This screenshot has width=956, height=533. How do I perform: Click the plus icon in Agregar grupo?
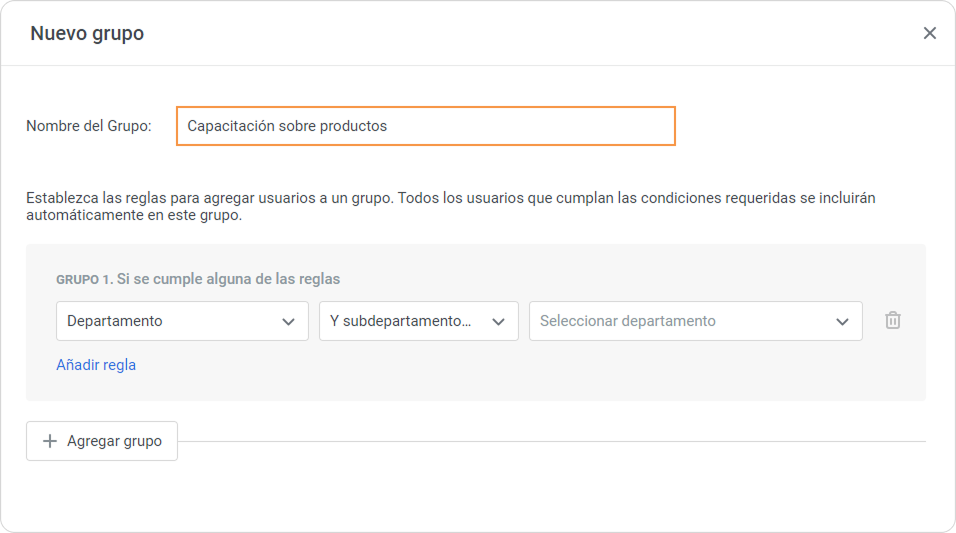tap(50, 441)
